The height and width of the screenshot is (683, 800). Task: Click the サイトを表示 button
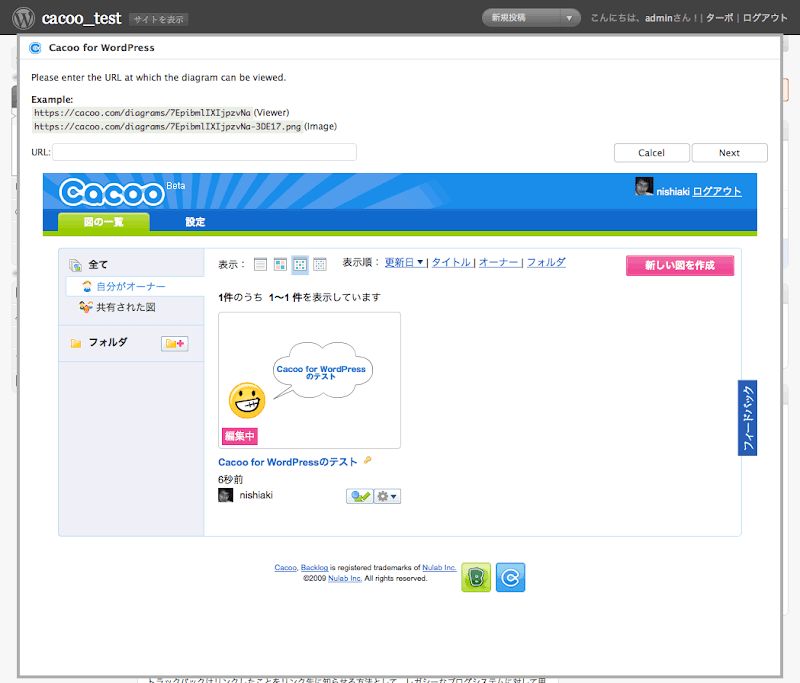(159, 19)
